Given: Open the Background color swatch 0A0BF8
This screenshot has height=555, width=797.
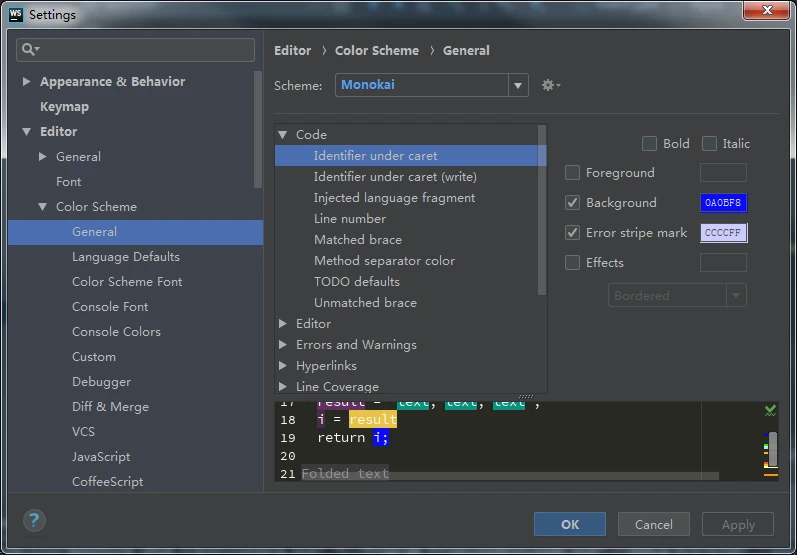Looking at the screenshot, I should click(x=723, y=203).
